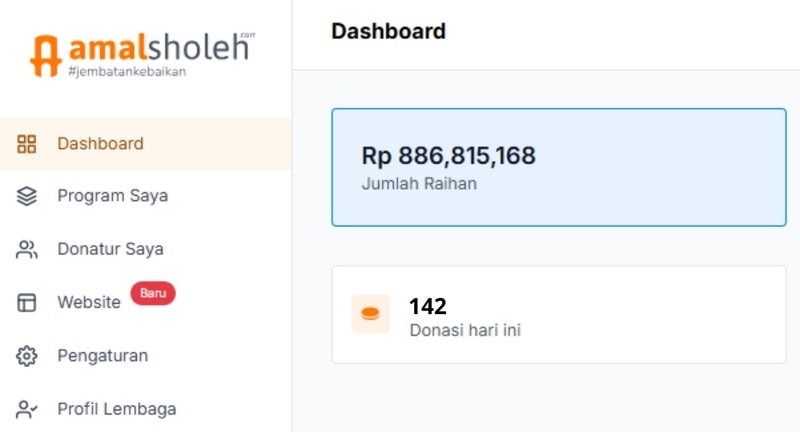Open the Program Saya menu
The image size is (800, 432).
point(112,196)
